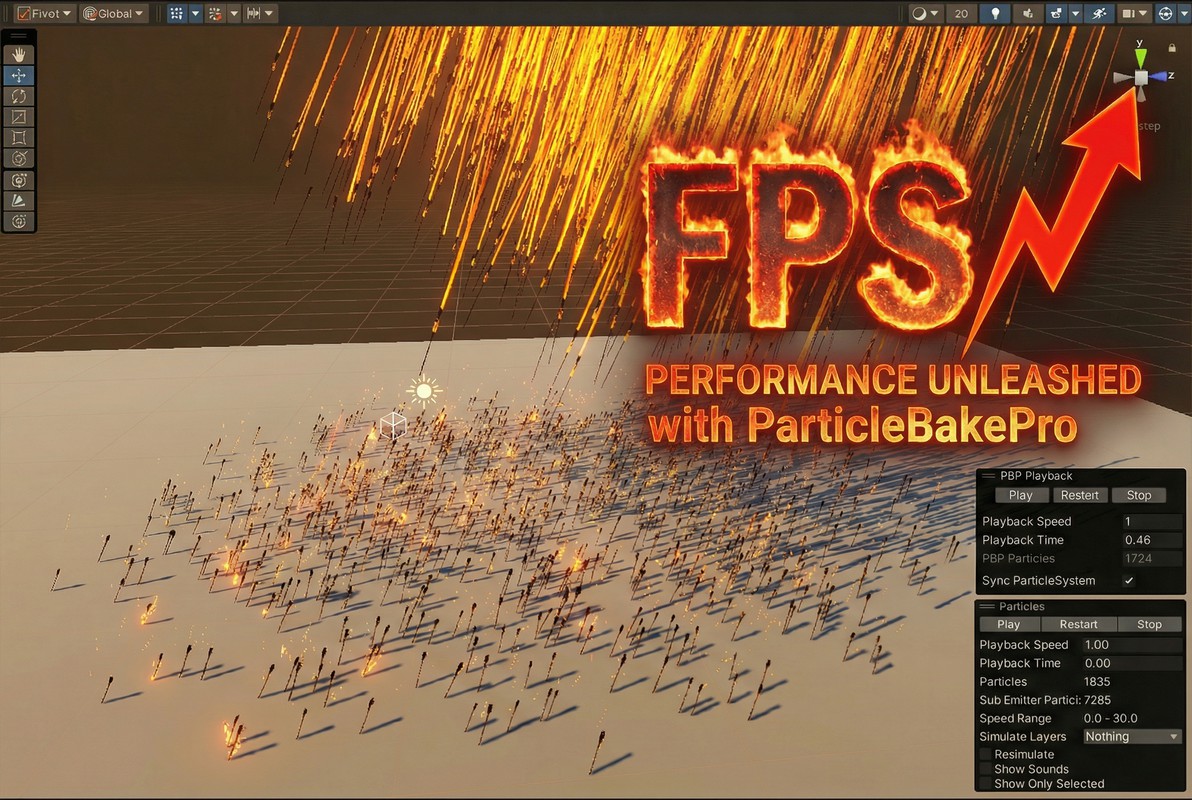Check Resimulate in the Particles panel
1192x800 pixels.
point(985,754)
